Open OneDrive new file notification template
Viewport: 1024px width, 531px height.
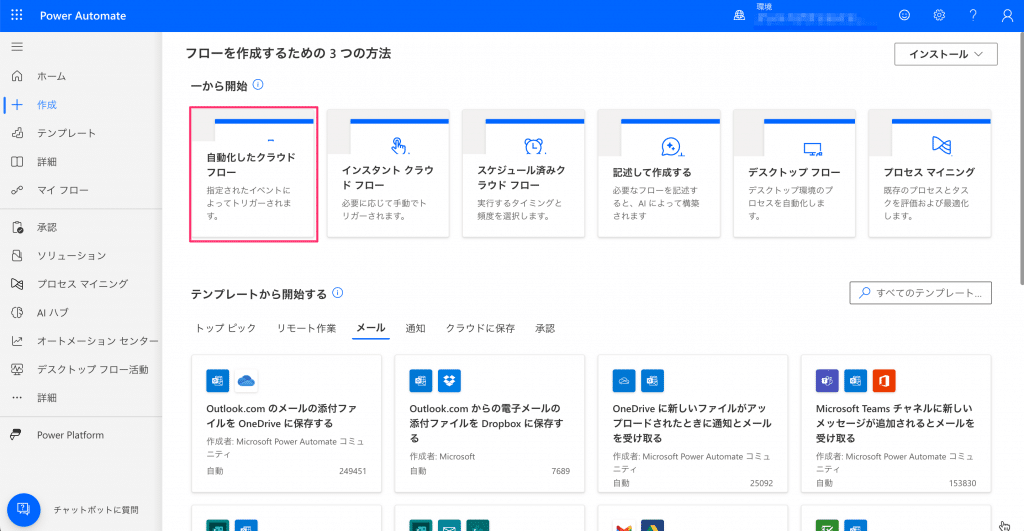(x=693, y=423)
